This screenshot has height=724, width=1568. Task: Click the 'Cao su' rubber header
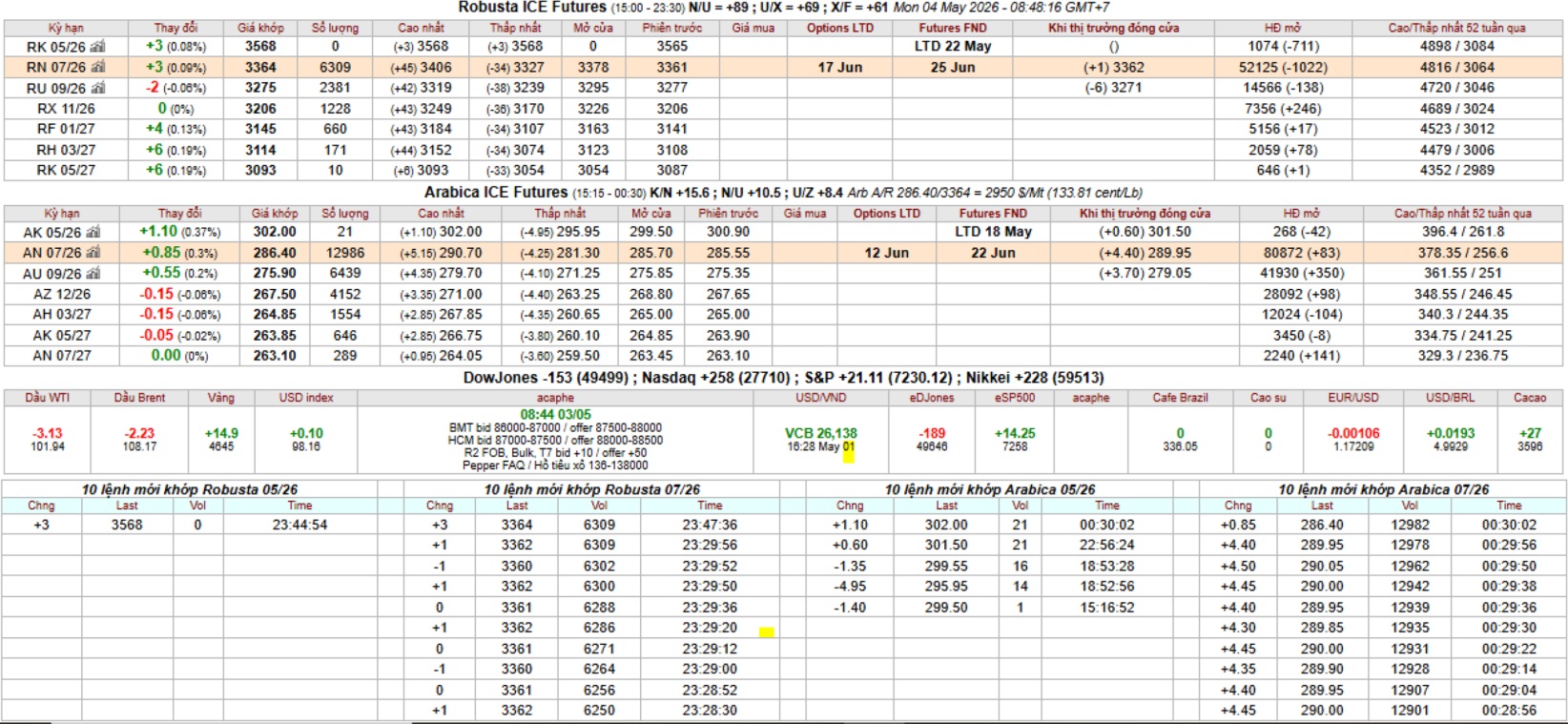pyautogui.click(x=1268, y=398)
